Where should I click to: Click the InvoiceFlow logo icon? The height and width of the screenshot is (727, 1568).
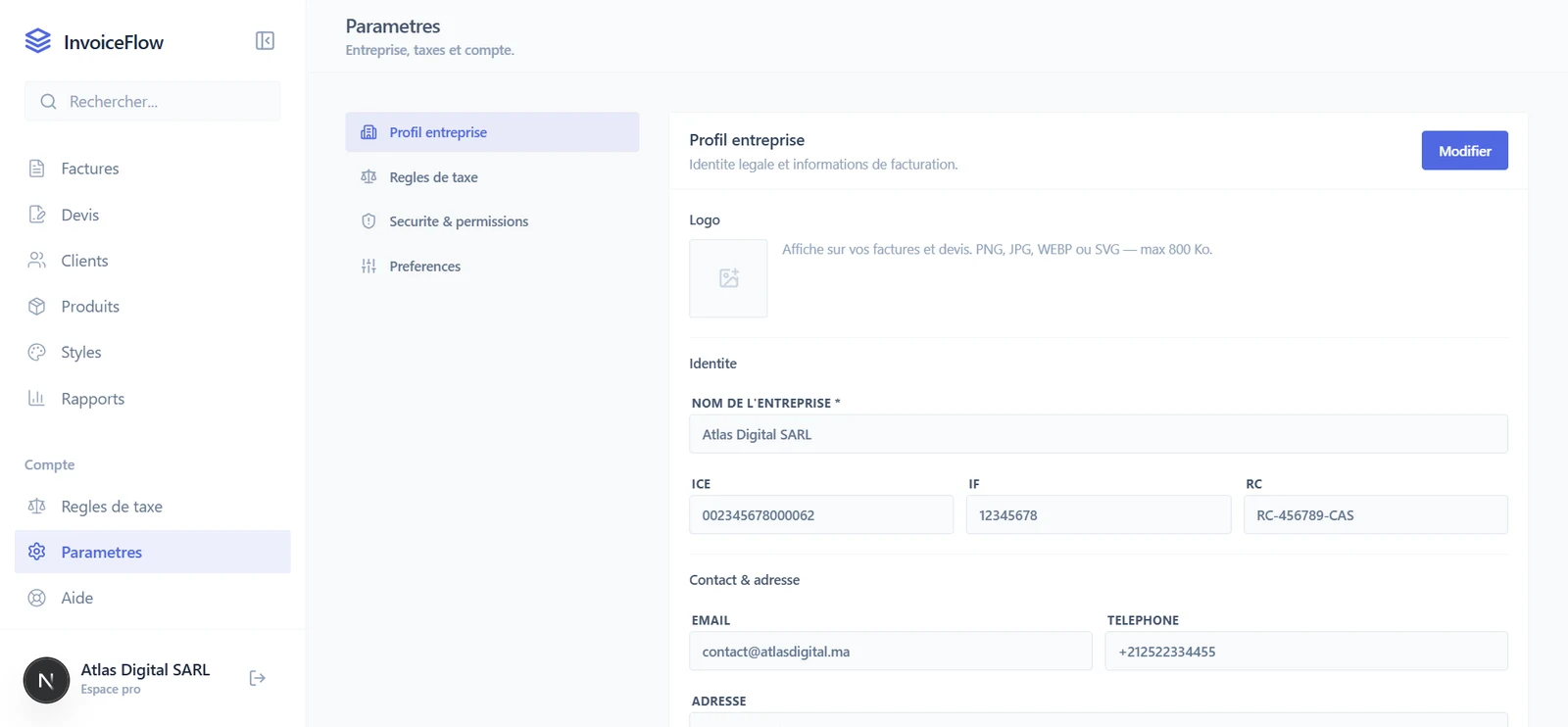point(37,41)
